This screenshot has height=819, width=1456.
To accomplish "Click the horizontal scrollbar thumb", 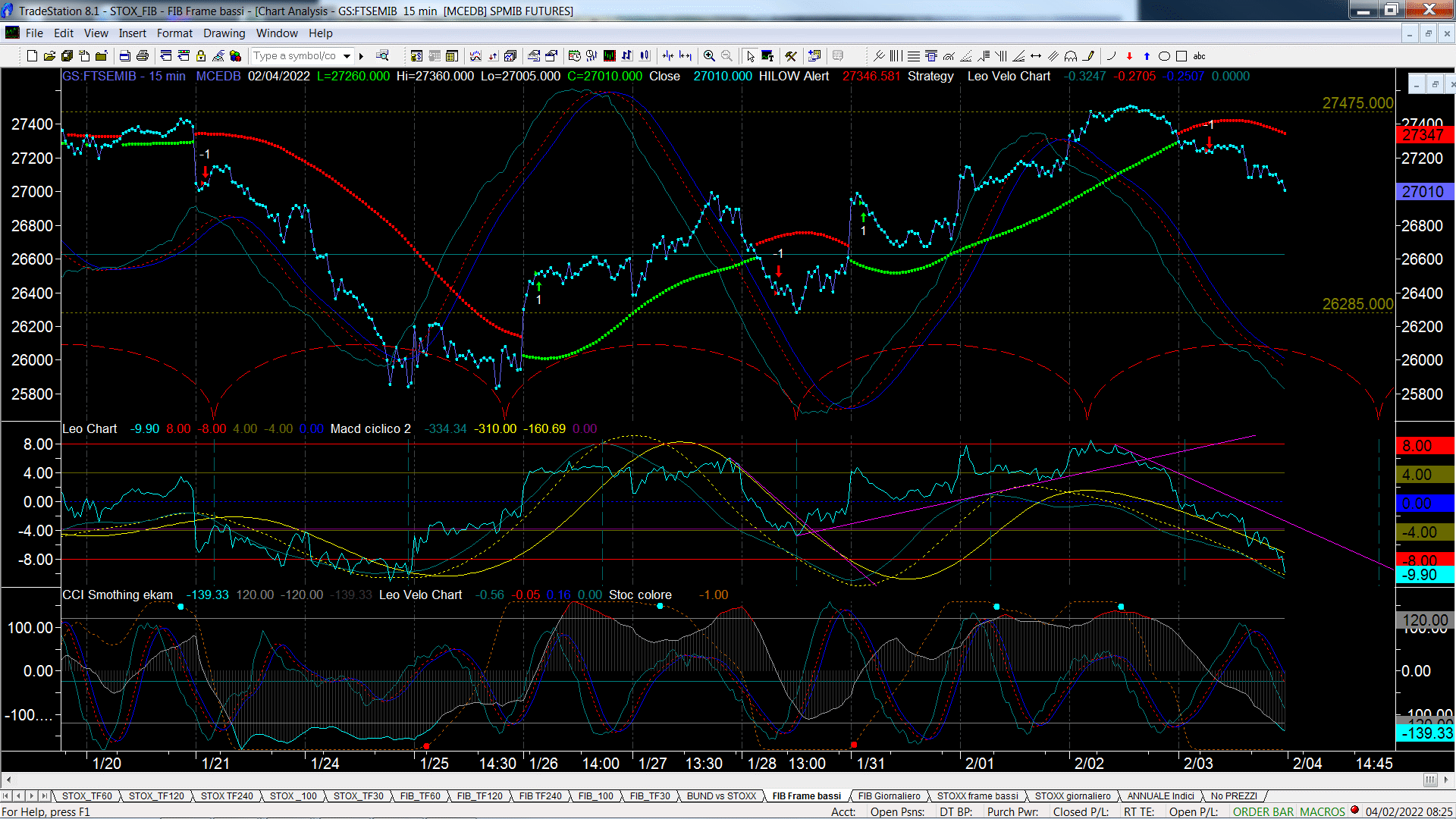I will click(x=1430, y=780).
